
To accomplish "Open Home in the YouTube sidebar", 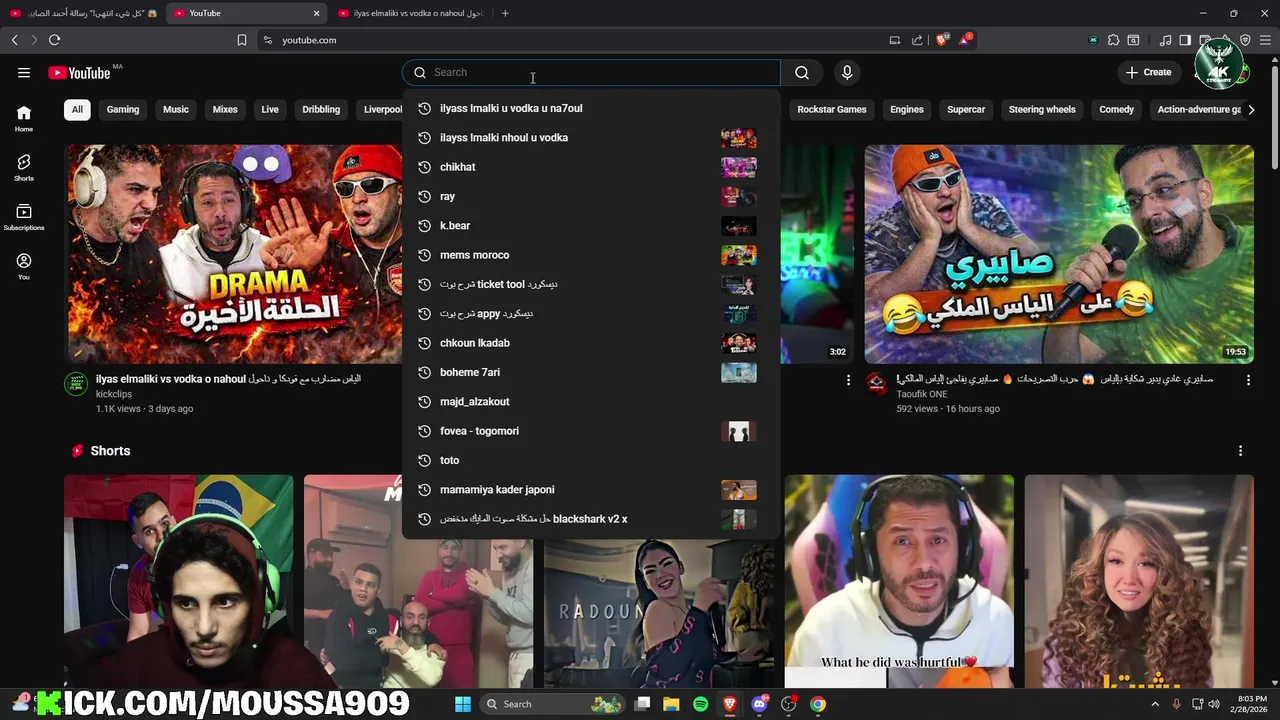I will tap(24, 119).
